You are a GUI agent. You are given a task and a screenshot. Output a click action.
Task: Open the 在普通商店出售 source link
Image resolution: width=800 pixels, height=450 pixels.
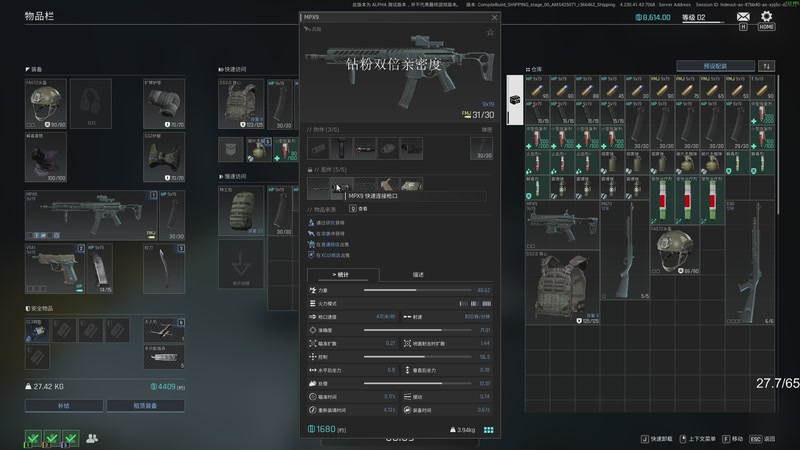329,244
